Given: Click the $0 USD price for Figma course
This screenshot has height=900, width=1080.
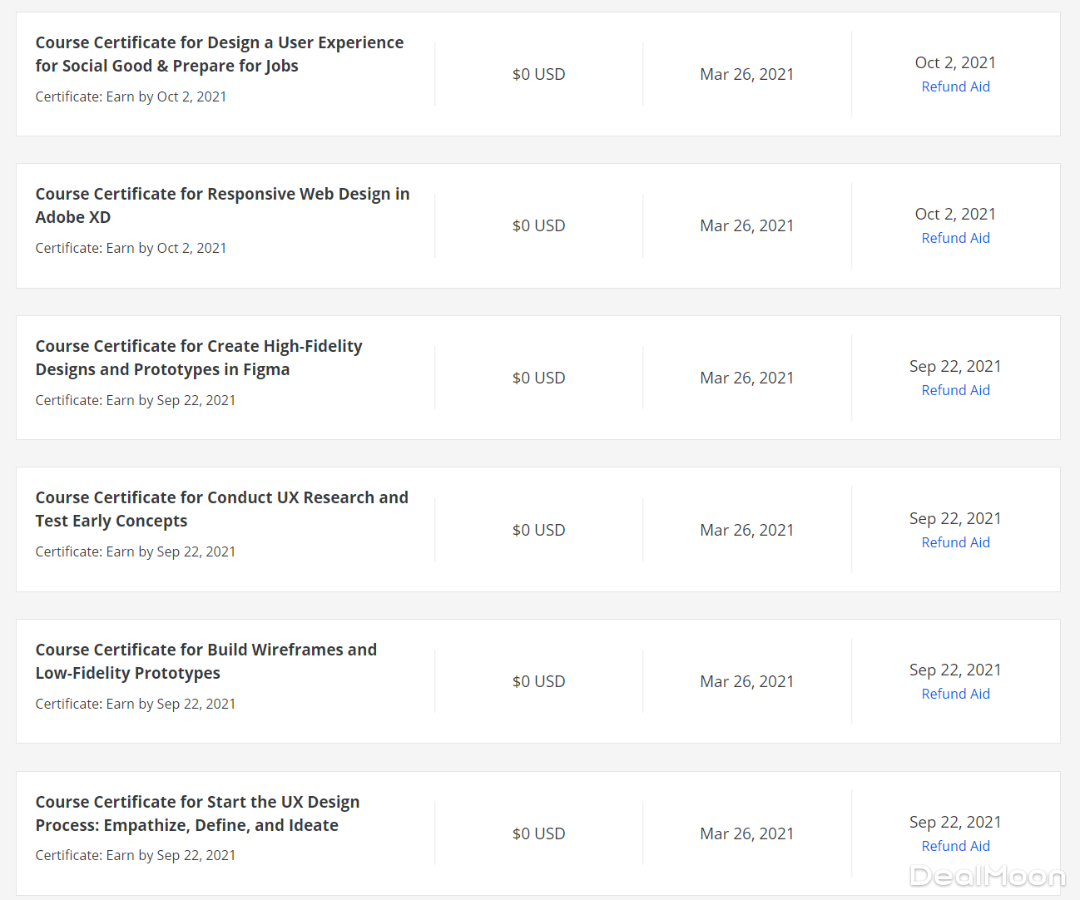Looking at the screenshot, I should 538,378.
